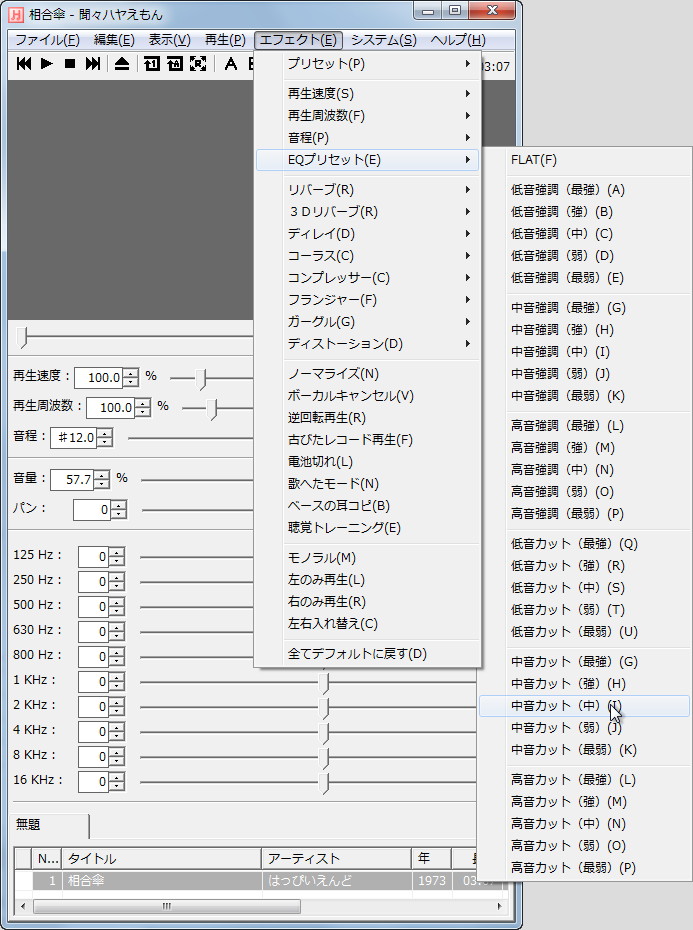Select 高音カット（最弱）(P) preset
This screenshot has width=693, height=930.
pyautogui.click(x=584, y=868)
